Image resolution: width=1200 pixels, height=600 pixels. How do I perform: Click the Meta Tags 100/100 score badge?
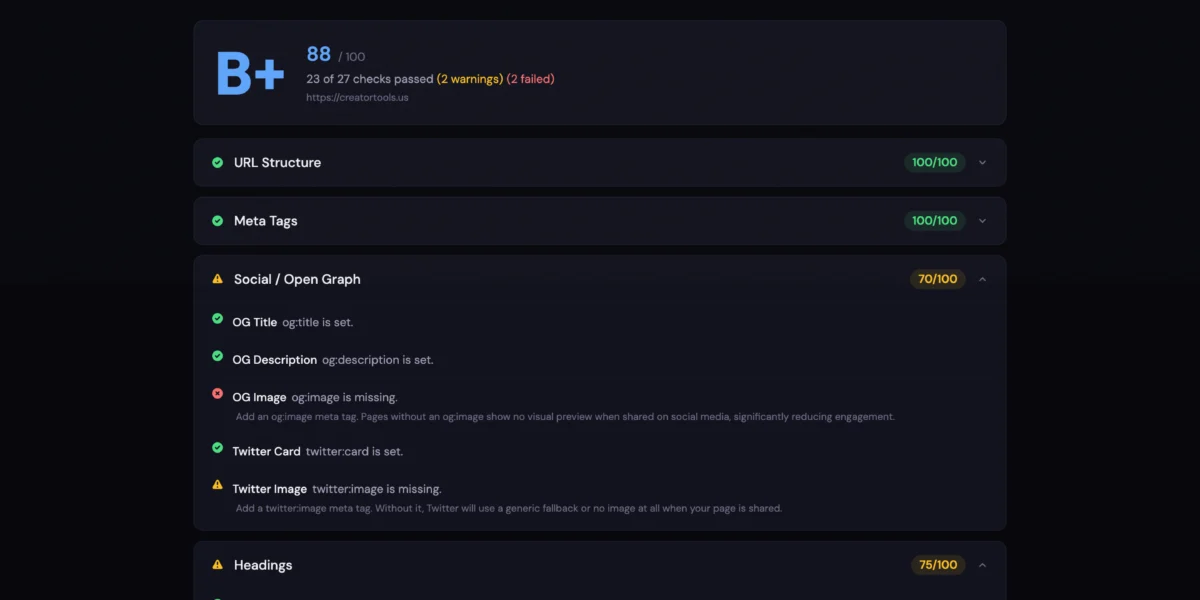(x=934, y=221)
